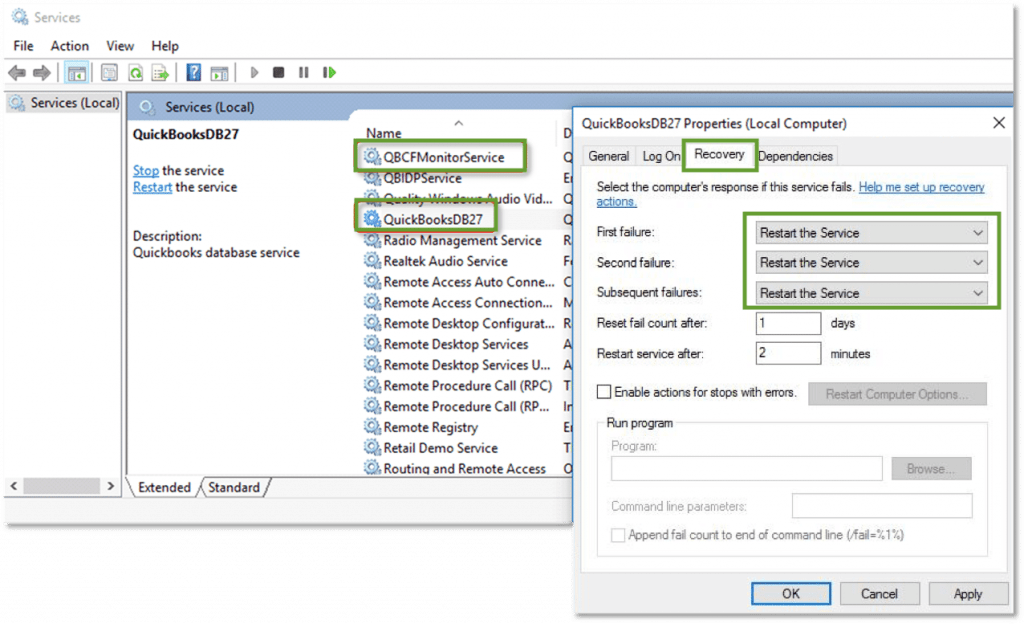This screenshot has width=1024, height=624.
Task: Click the Restart service after minutes field
Action: point(788,353)
